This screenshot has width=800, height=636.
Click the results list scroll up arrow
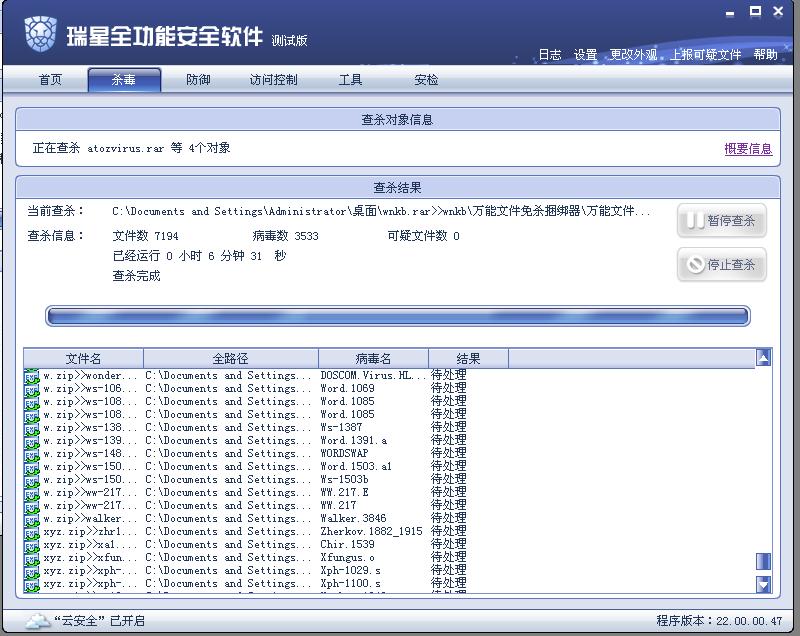point(763,358)
